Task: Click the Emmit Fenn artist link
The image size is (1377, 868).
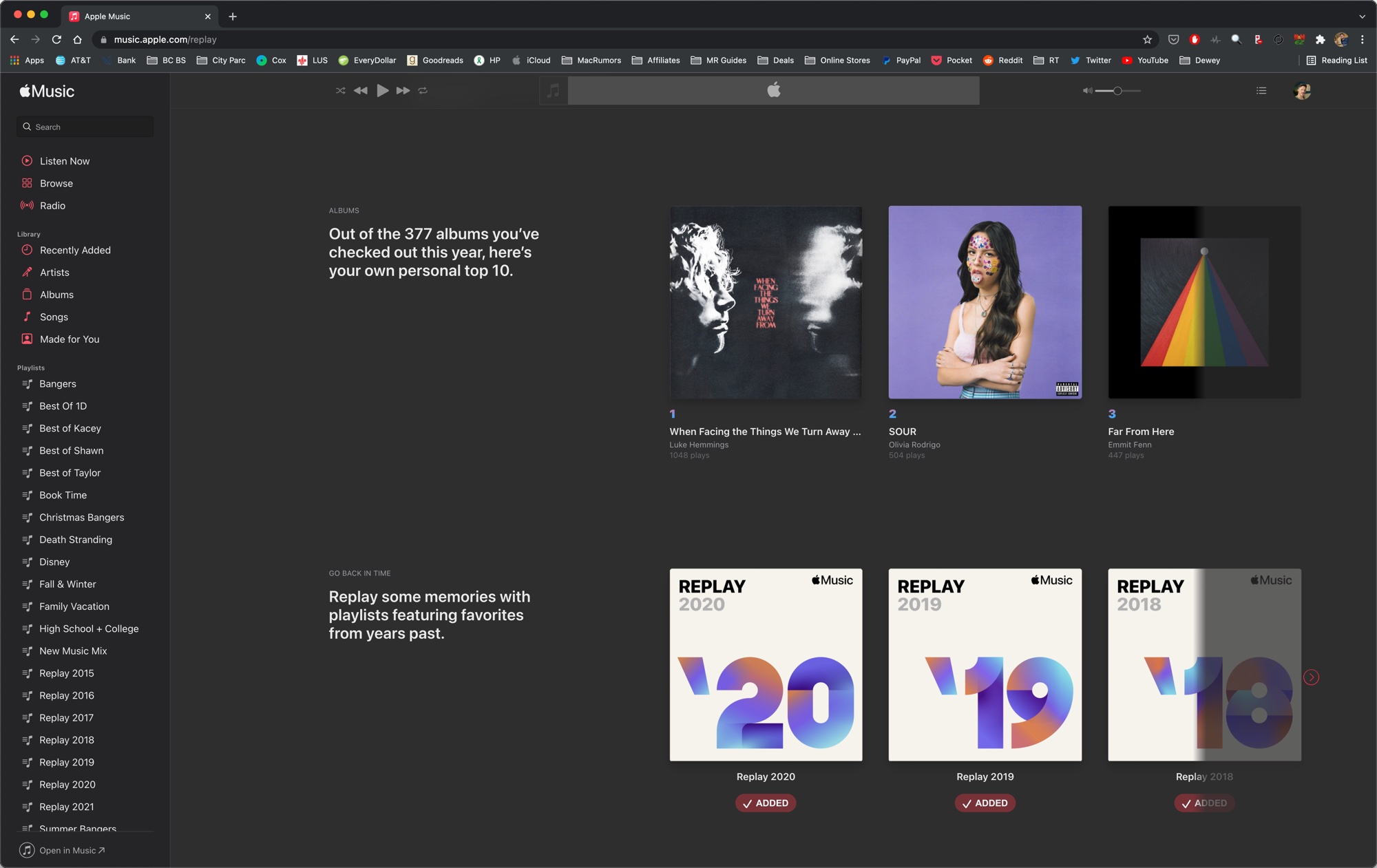Action: [1130, 445]
